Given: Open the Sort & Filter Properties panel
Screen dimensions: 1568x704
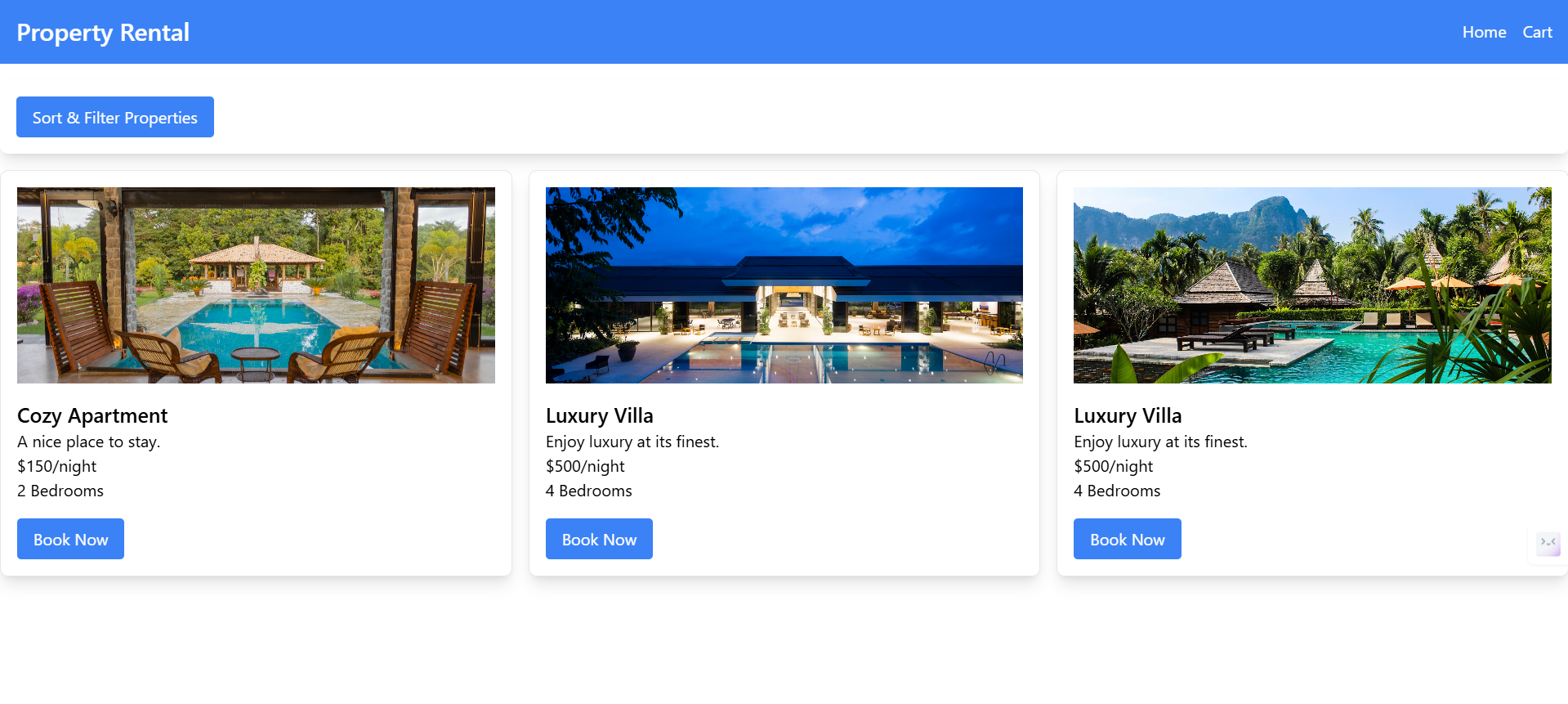Looking at the screenshot, I should (115, 117).
